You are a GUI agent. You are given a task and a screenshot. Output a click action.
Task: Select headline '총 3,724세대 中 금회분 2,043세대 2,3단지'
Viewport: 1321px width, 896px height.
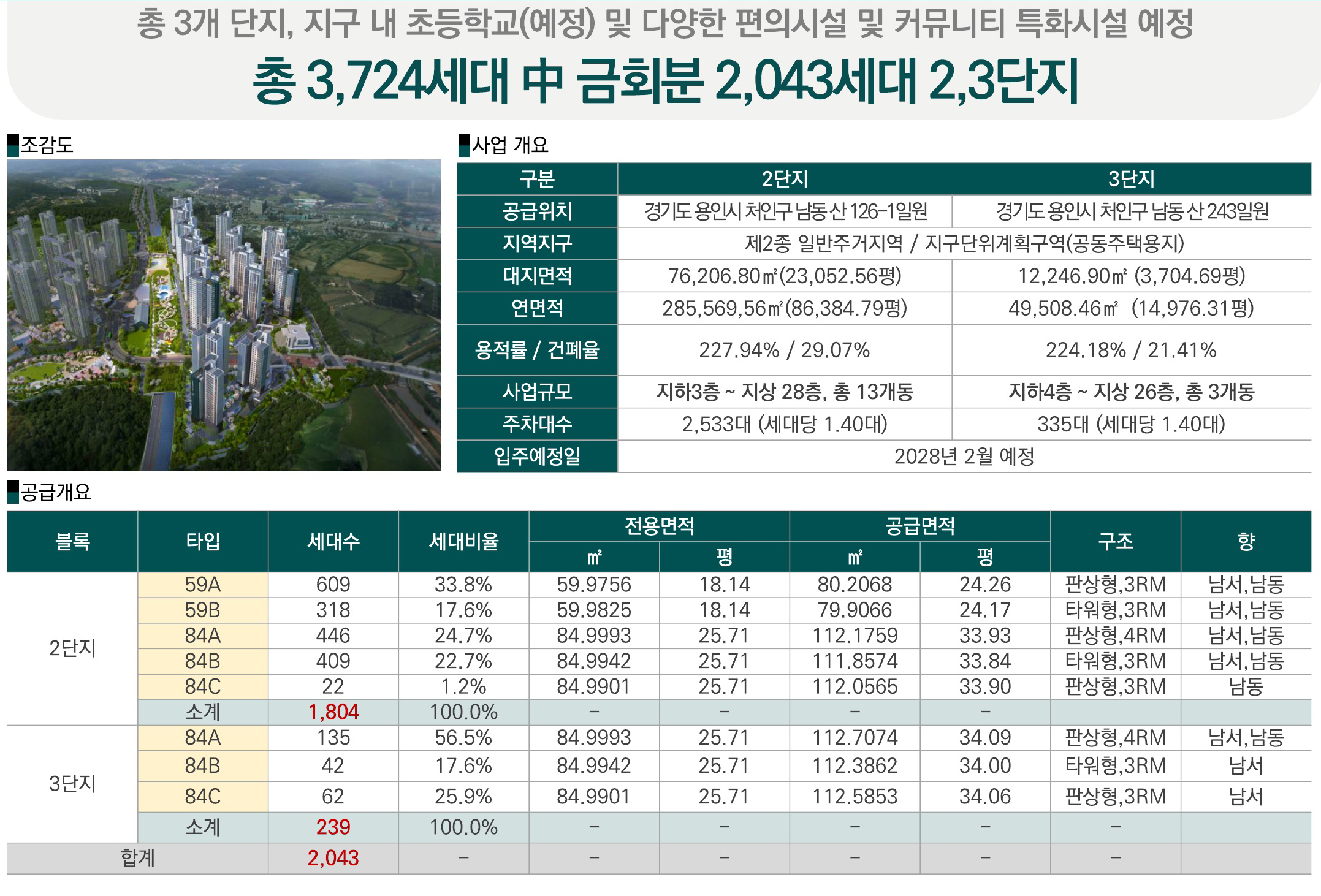(x=665, y=80)
